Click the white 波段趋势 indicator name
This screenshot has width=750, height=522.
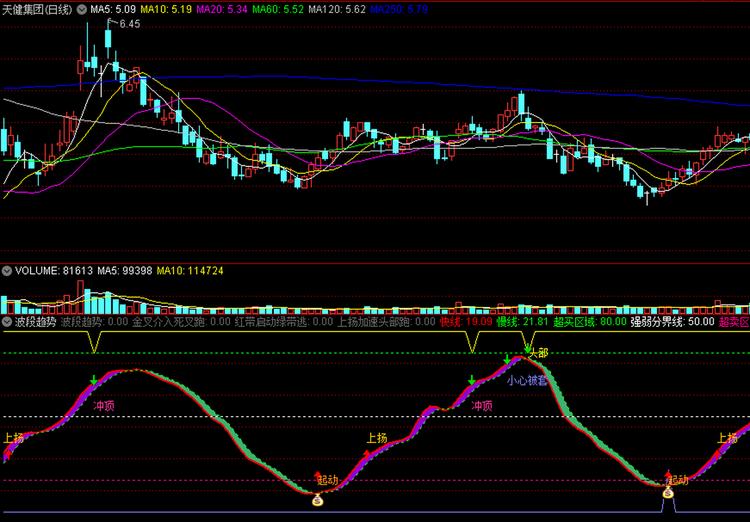[x=35, y=322]
